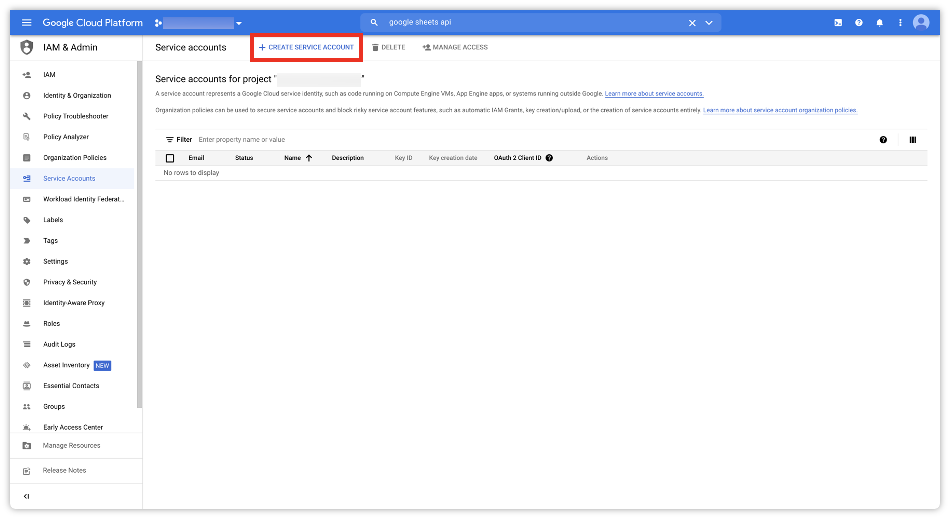Click the IAM add-person icon
Screen dimensions: 950x519
tap(27, 75)
